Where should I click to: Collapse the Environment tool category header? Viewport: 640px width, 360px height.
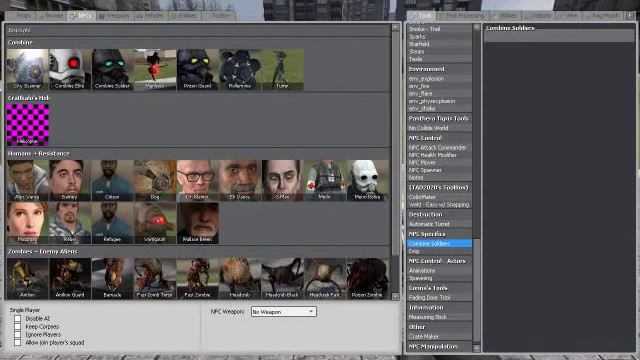coord(439,69)
